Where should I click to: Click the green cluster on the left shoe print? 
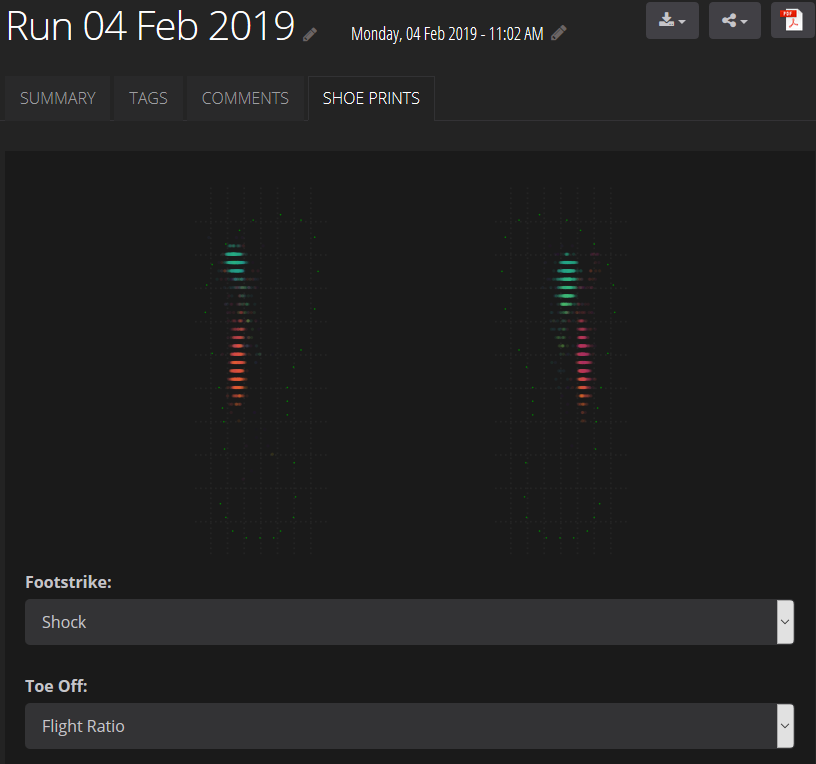point(235,262)
